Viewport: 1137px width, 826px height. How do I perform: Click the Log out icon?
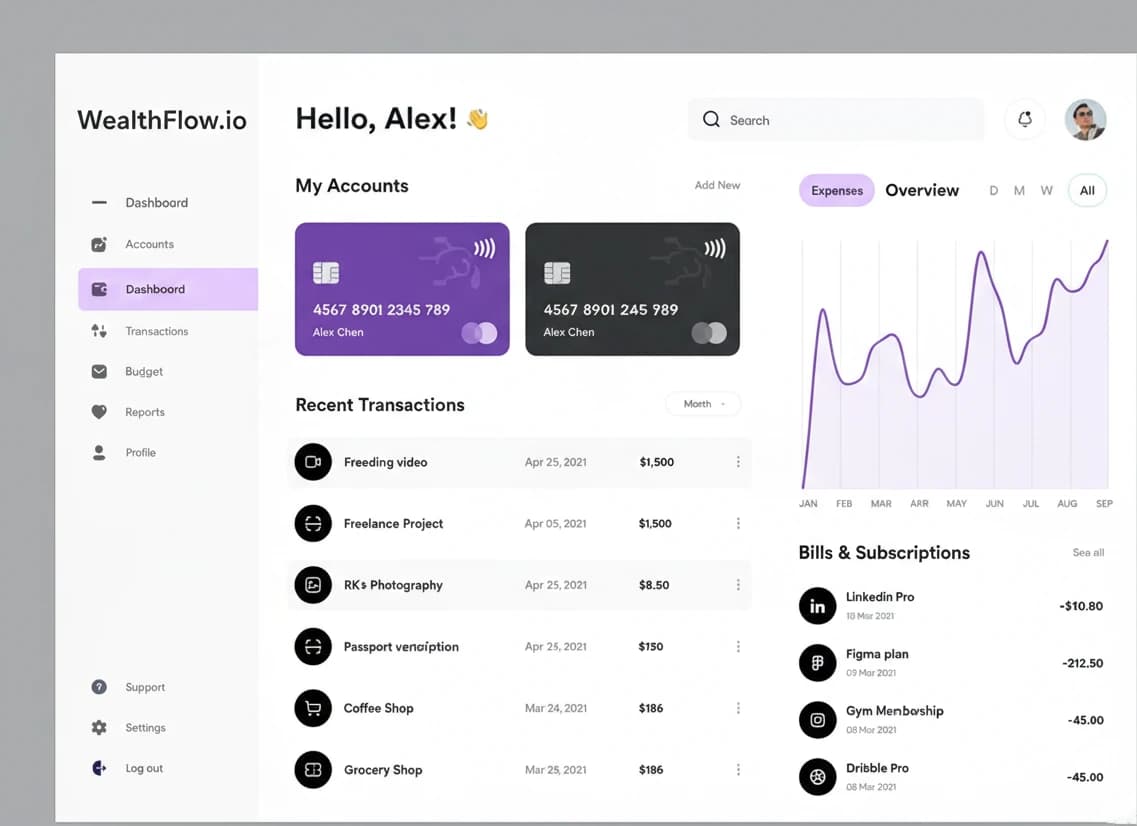99,768
